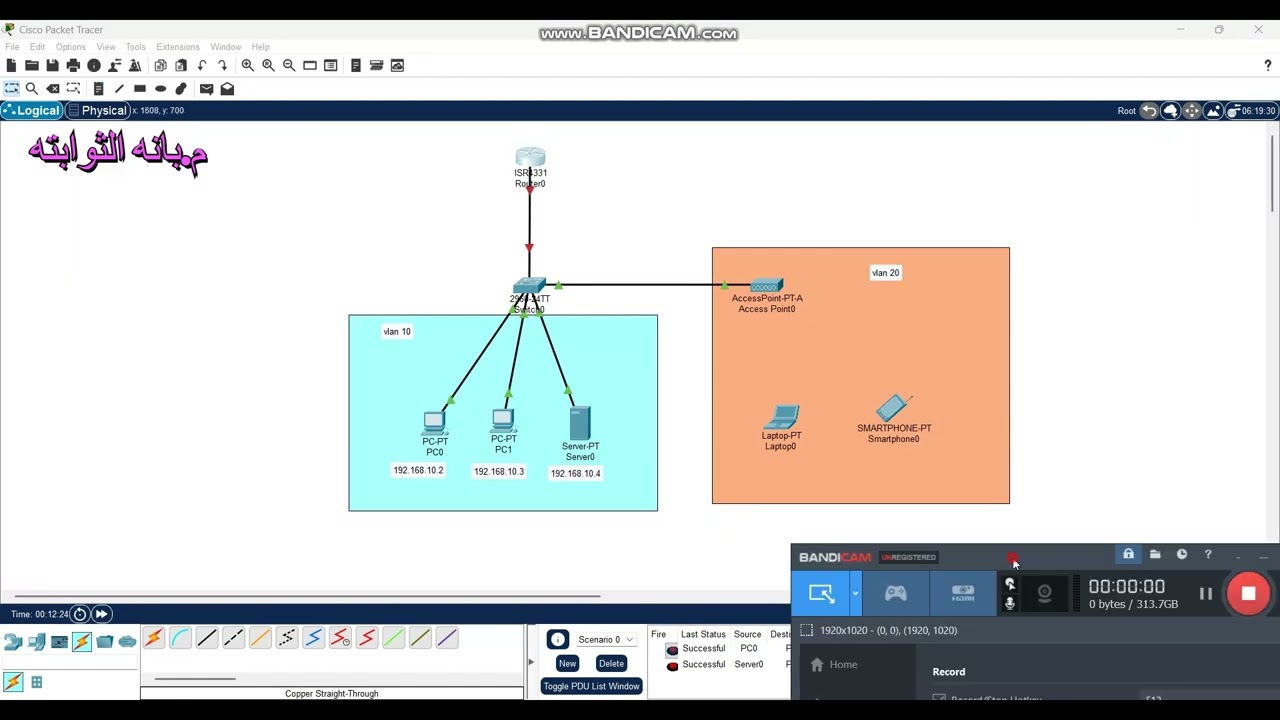Open the Extensions menu

[x=178, y=47]
